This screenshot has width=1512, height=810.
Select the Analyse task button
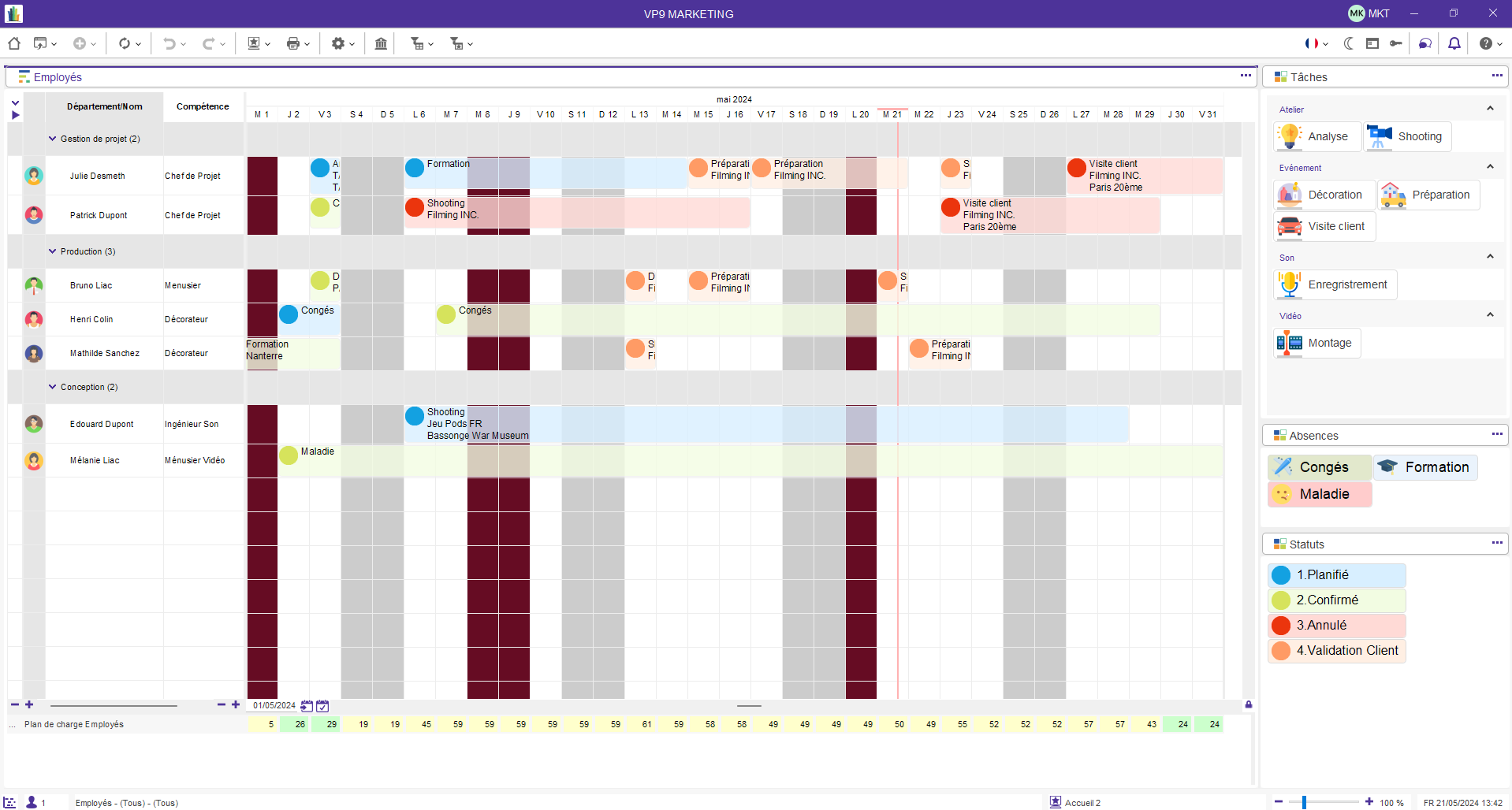(1317, 136)
